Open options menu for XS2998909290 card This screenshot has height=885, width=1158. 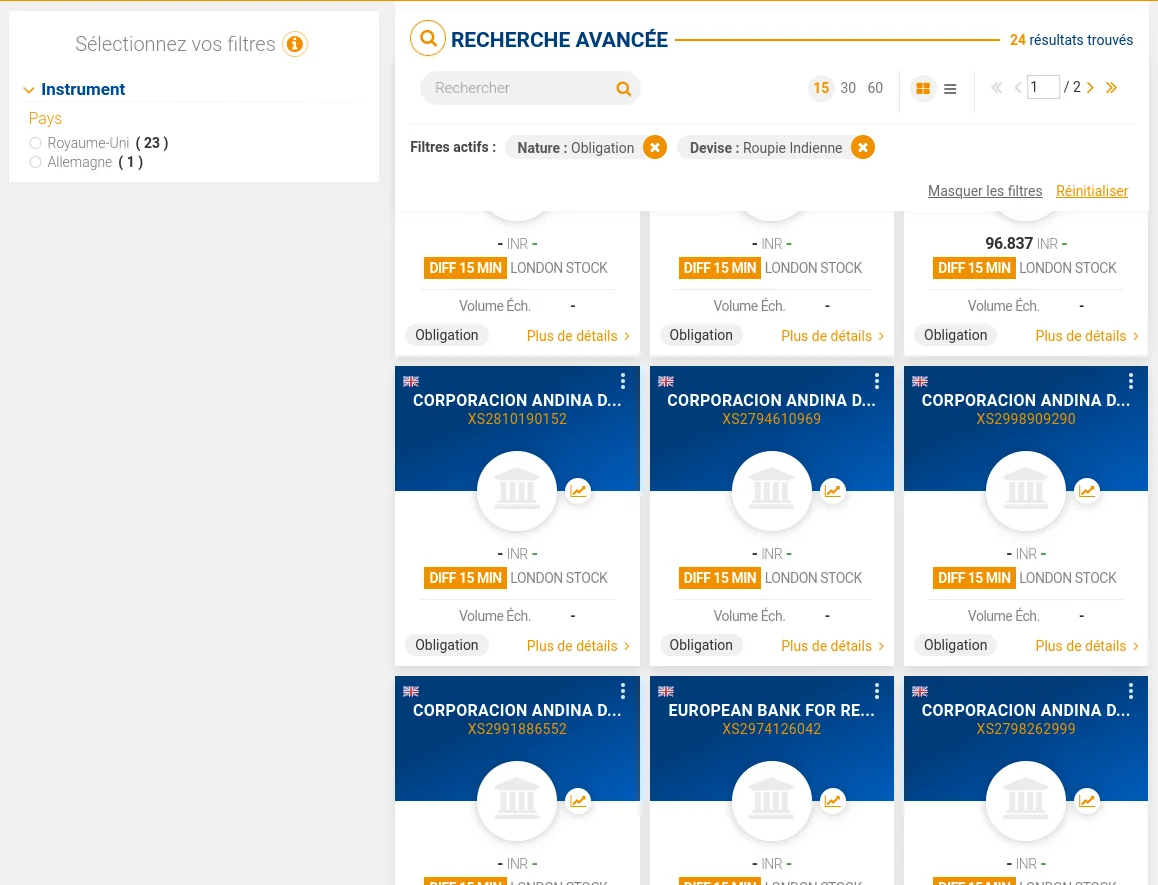point(1131,380)
